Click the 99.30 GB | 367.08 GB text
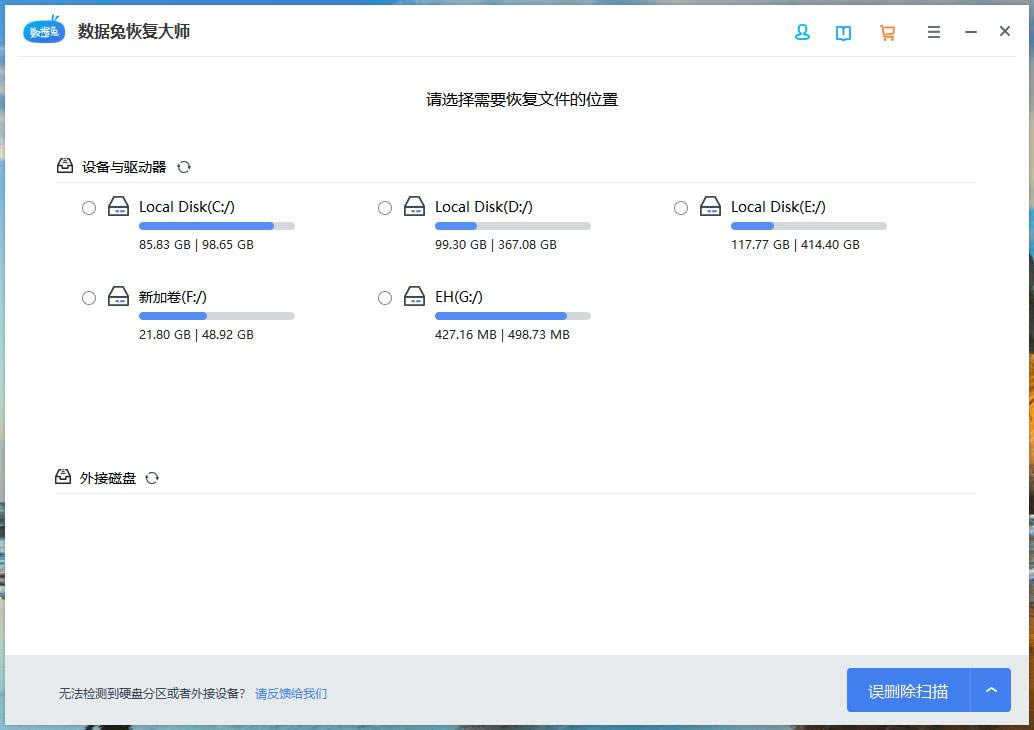The width and height of the screenshot is (1034, 730). (x=496, y=245)
